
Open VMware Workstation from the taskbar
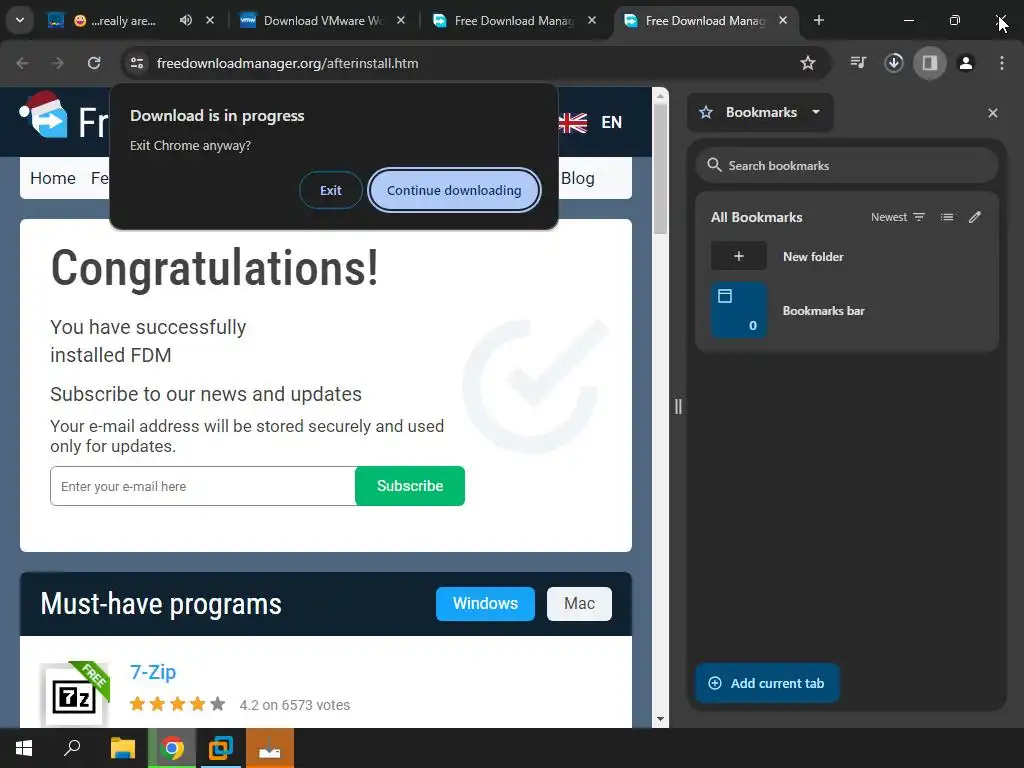(x=221, y=748)
